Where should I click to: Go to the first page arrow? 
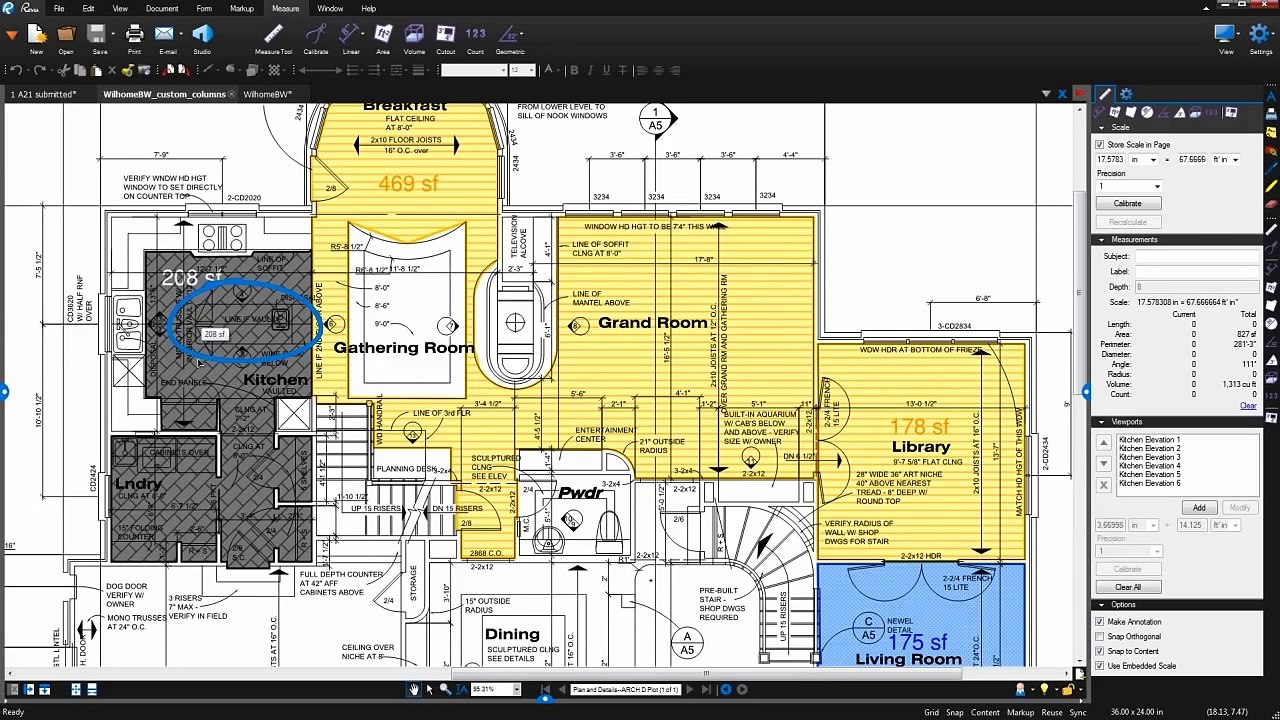[x=545, y=689]
